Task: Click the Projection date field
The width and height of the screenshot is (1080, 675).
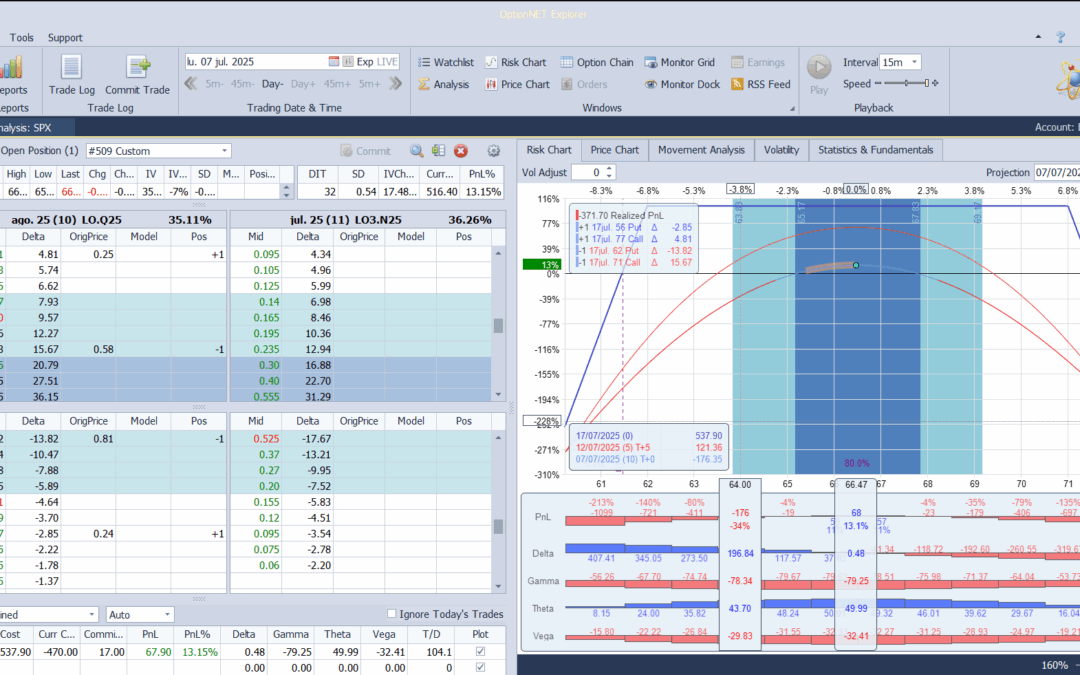Action: [1056, 172]
